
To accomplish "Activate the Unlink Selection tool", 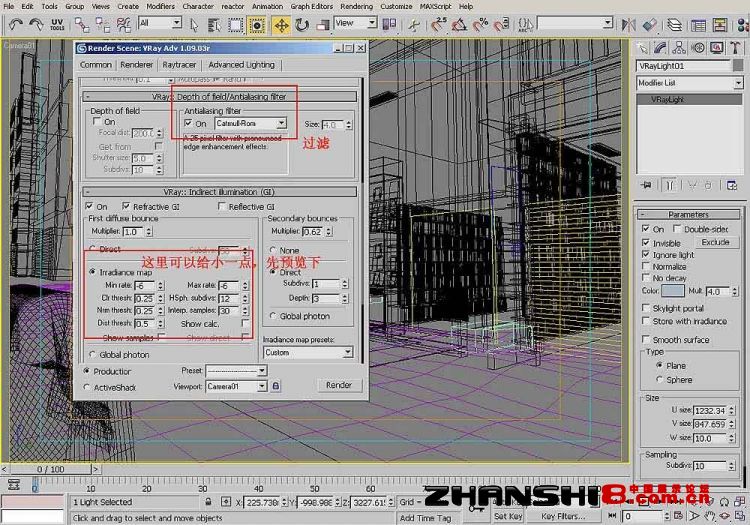I will (x=102, y=24).
